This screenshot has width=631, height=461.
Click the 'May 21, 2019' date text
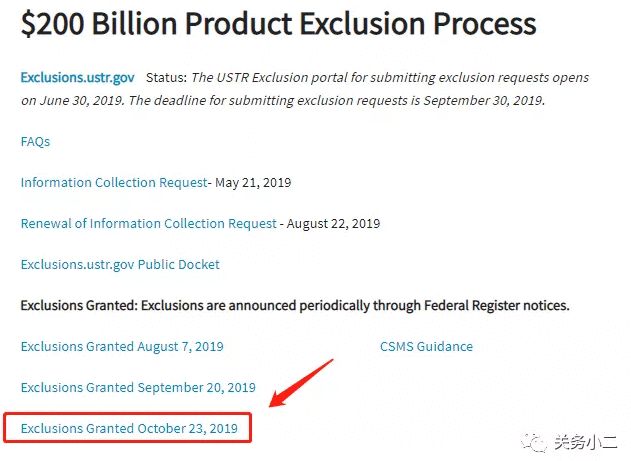[x=253, y=183]
